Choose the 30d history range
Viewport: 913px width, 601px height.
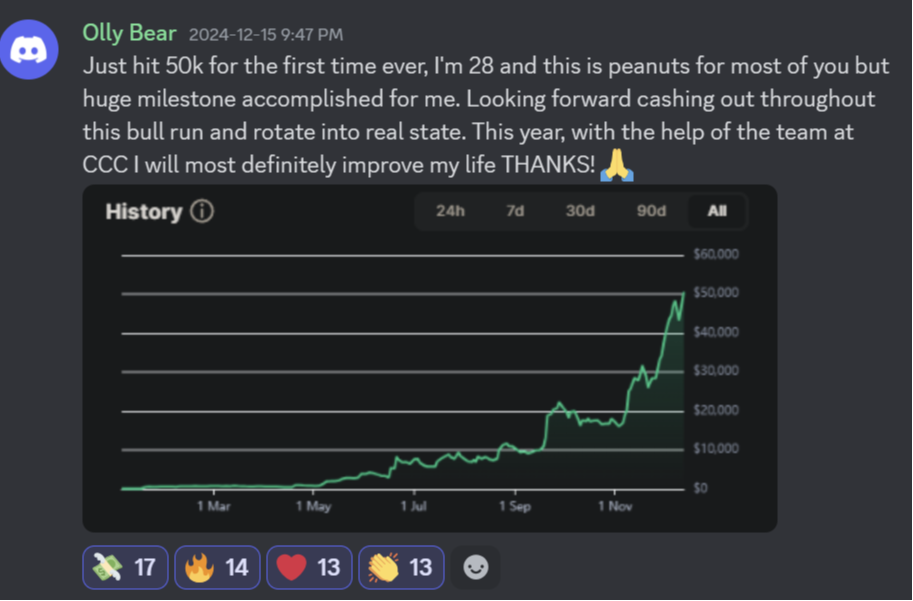point(580,211)
